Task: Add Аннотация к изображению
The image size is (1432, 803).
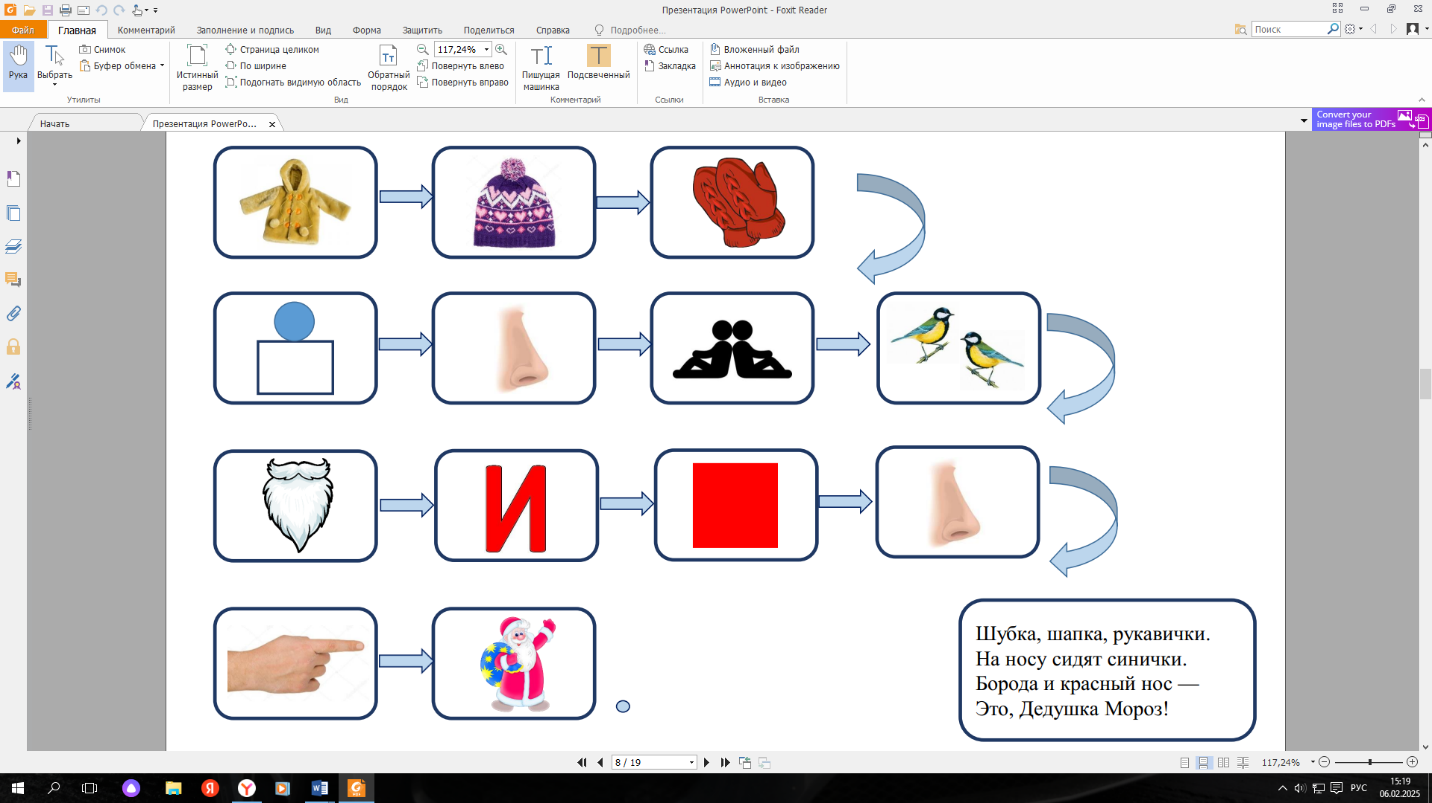Action: (x=774, y=65)
